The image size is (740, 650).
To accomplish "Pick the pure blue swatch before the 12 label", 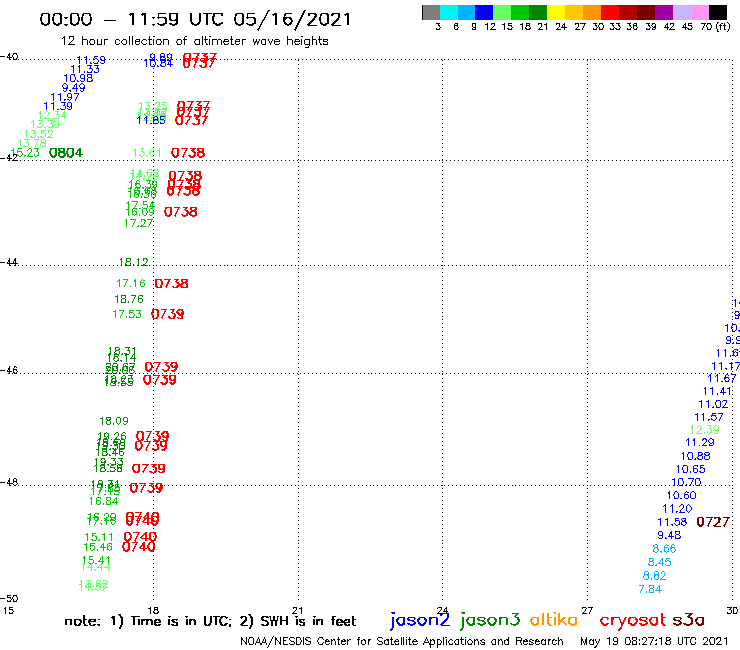I will (485, 12).
